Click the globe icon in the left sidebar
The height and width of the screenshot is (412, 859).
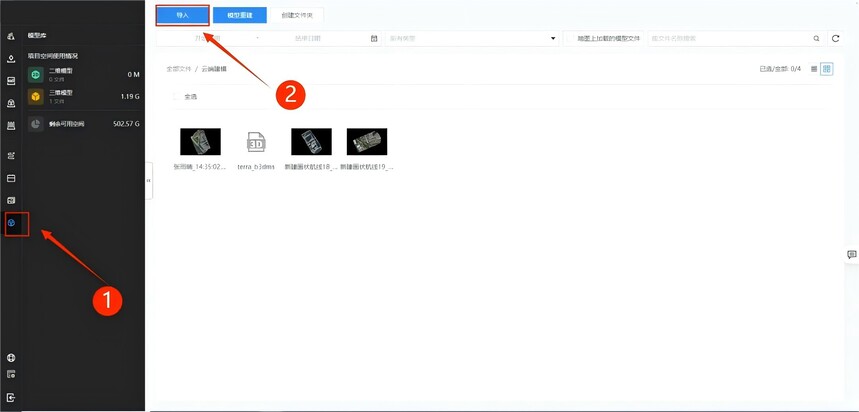coord(11,358)
